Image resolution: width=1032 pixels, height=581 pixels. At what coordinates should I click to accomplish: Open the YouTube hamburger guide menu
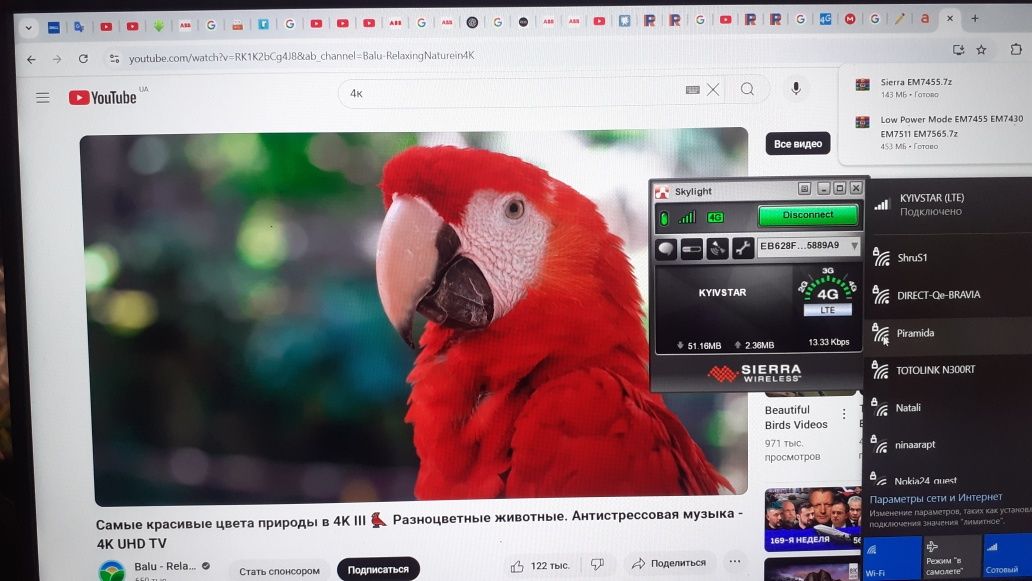(x=43, y=97)
